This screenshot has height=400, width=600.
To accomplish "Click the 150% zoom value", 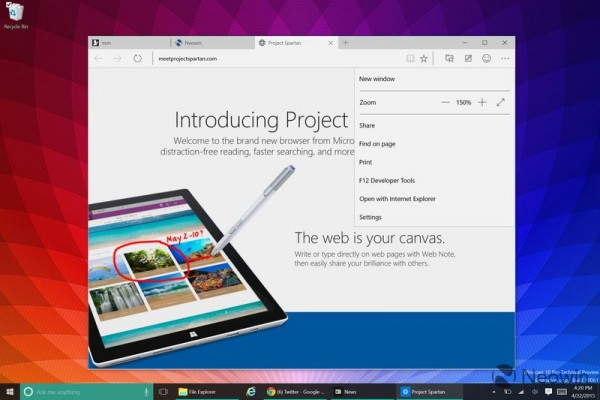I will click(463, 102).
